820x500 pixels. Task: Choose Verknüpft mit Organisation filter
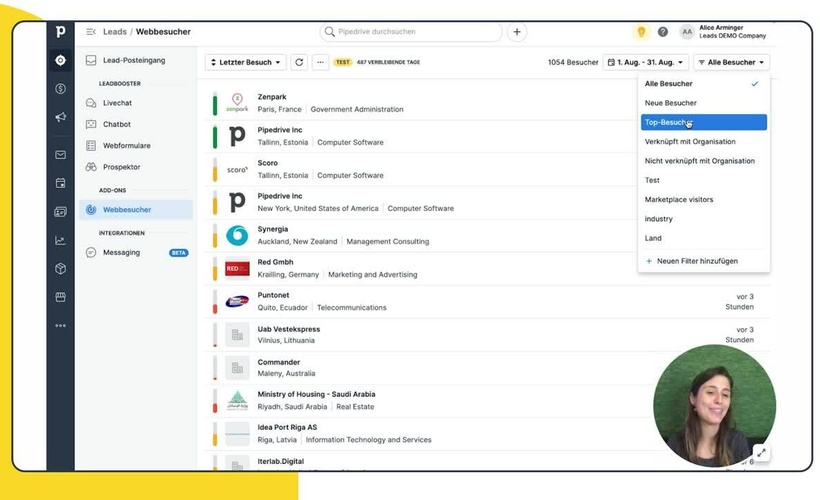690,142
